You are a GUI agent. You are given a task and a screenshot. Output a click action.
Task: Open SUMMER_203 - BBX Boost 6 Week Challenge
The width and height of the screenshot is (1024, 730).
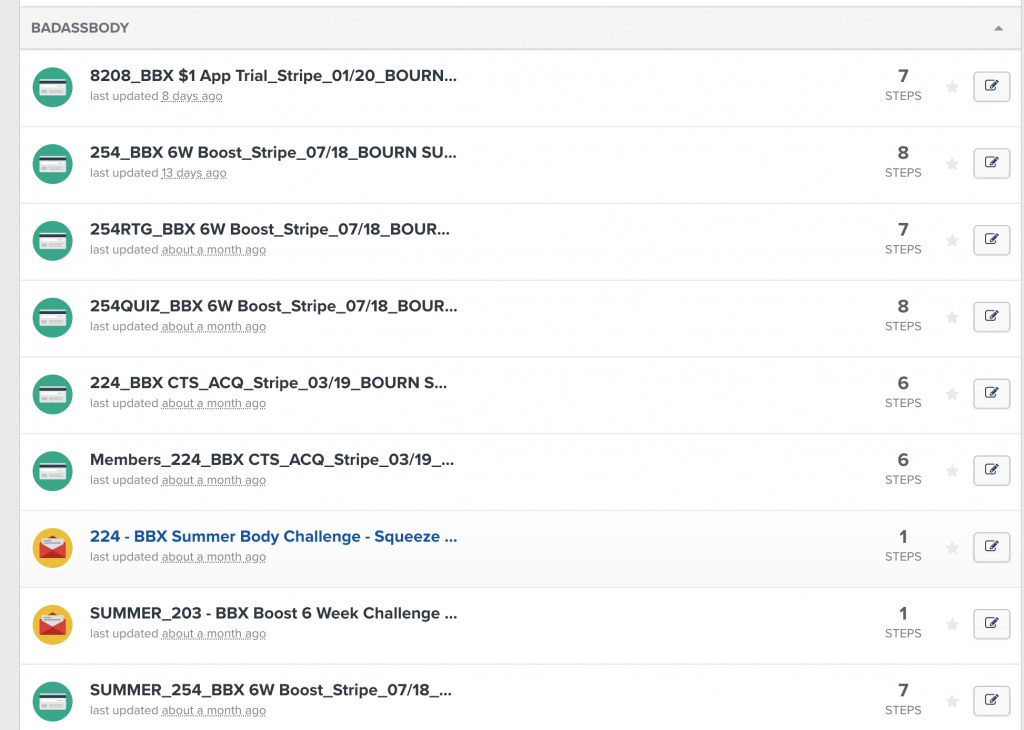pyautogui.click(x=274, y=614)
